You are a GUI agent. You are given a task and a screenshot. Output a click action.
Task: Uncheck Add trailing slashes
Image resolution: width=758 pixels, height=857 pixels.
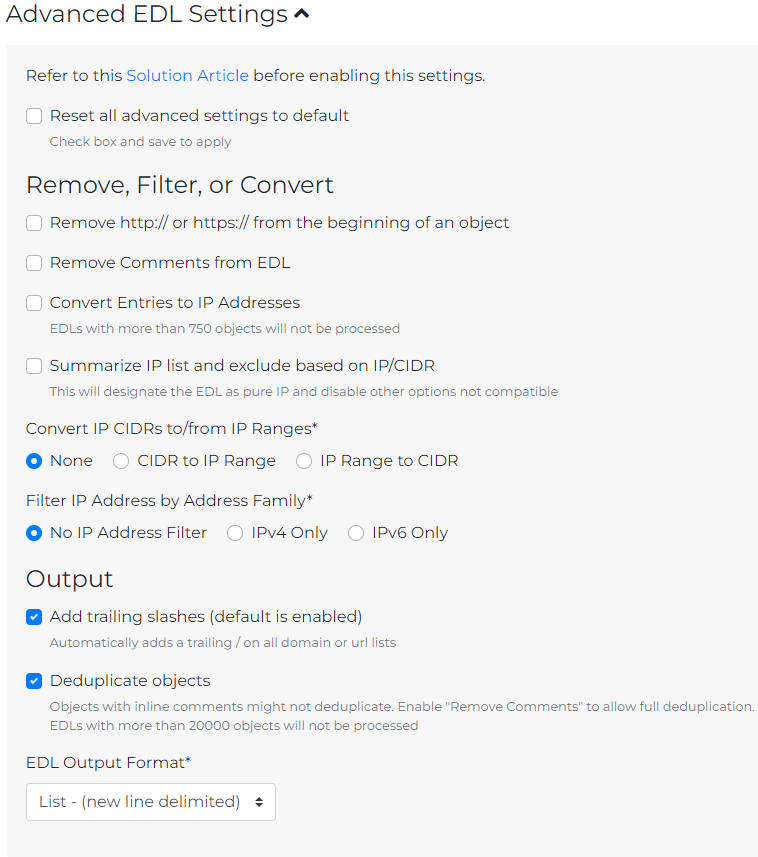pos(33,617)
